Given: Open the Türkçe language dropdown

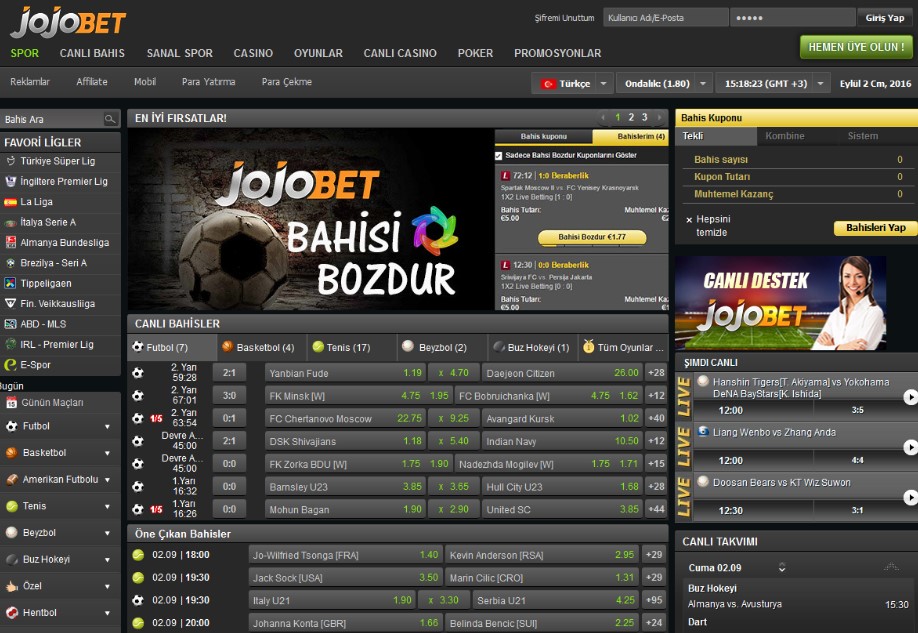Looking at the screenshot, I should (x=604, y=84).
